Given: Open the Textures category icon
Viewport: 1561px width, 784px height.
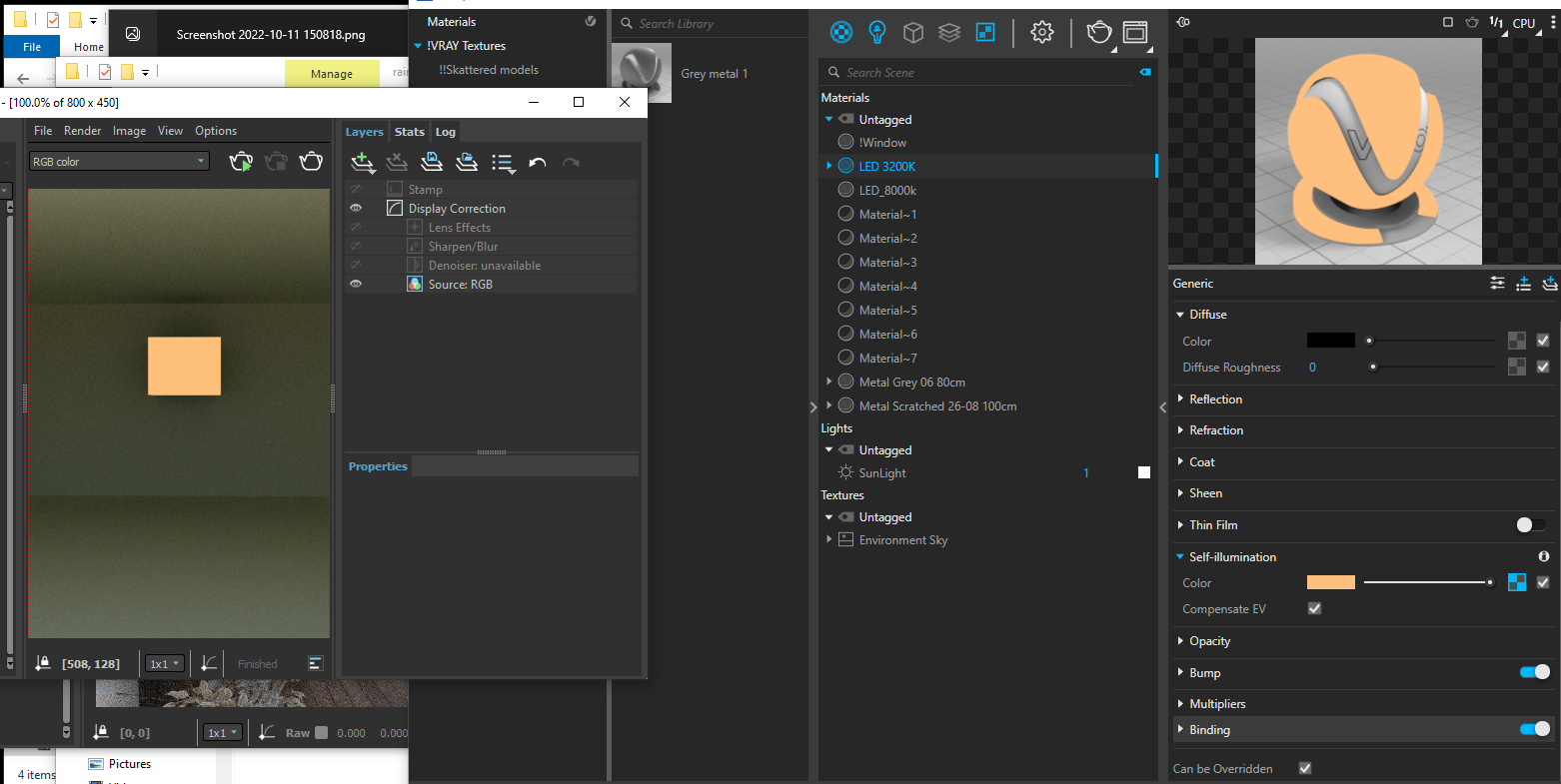Looking at the screenshot, I should point(985,33).
